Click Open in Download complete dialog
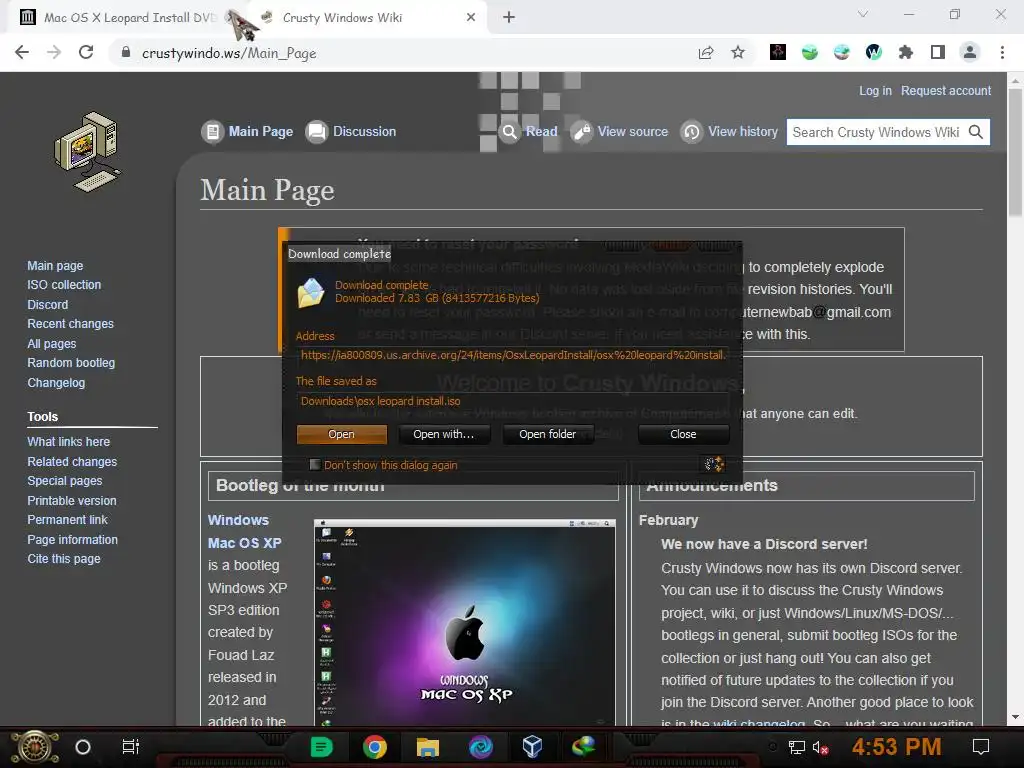This screenshot has width=1024, height=768. (x=342, y=434)
